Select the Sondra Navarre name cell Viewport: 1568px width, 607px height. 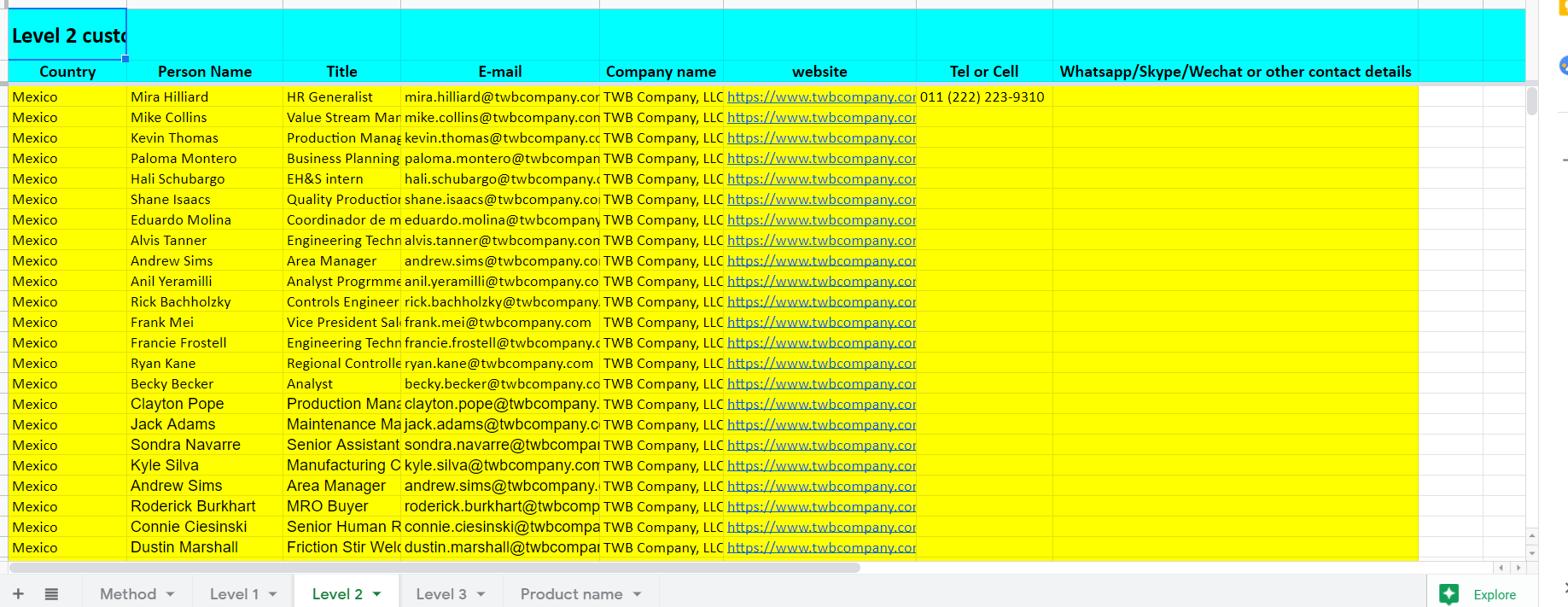pos(205,445)
